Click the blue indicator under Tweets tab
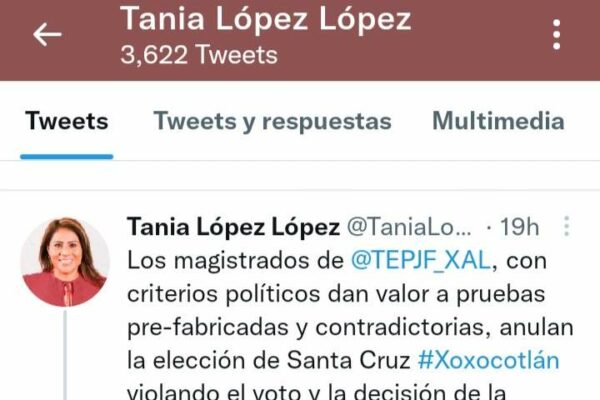Image resolution: width=600 pixels, height=400 pixels. 67,157
